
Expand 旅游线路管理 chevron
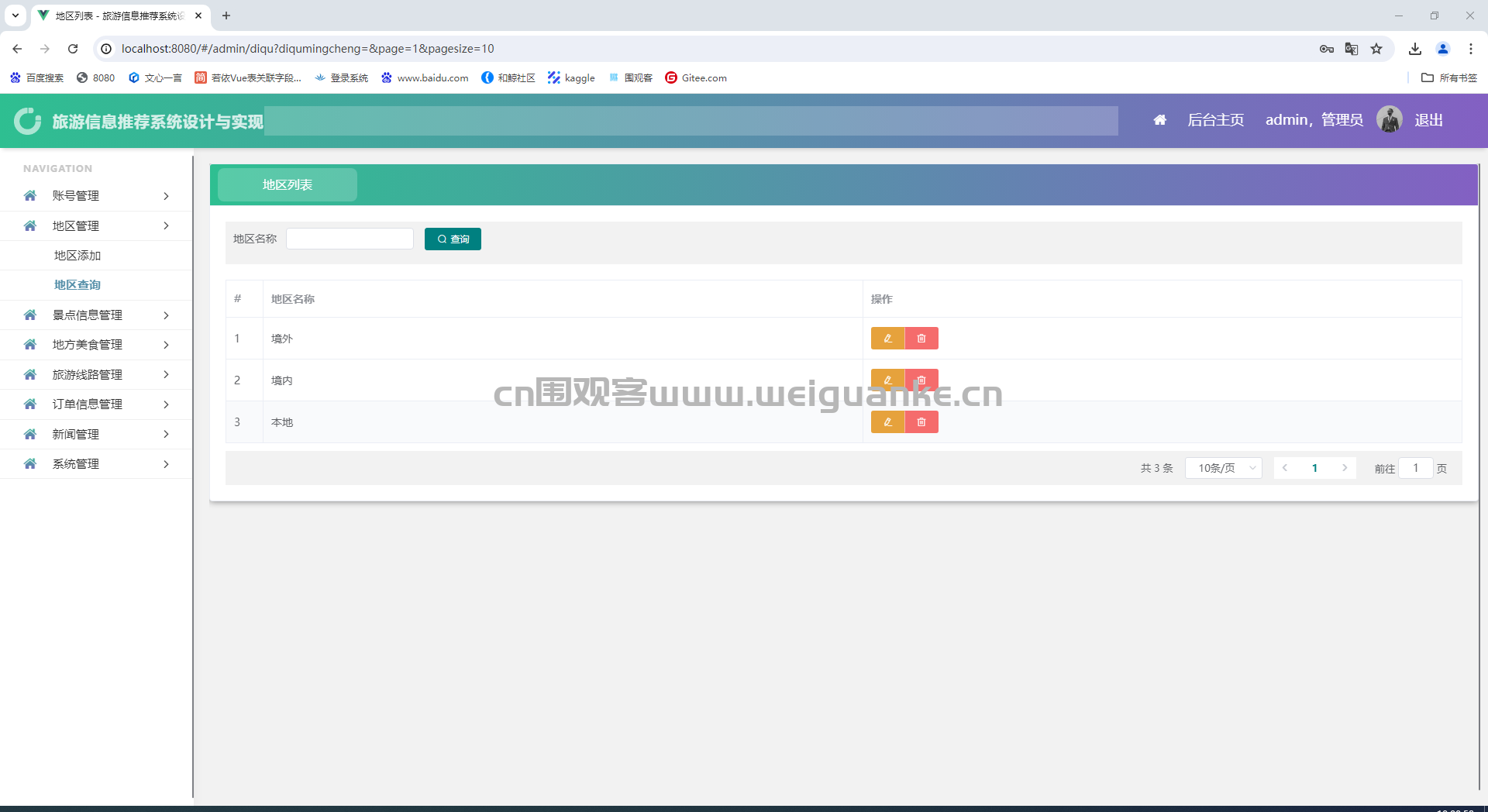coord(166,375)
